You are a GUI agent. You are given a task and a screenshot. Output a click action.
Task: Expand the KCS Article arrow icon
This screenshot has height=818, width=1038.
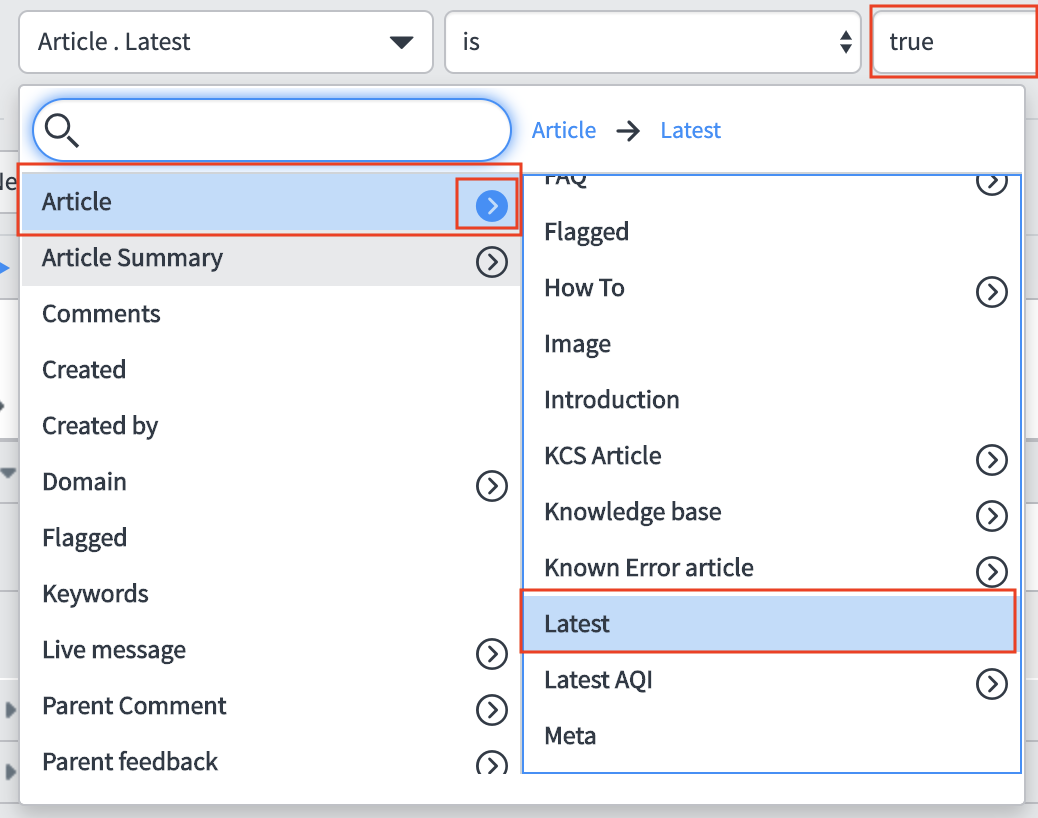(990, 459)
